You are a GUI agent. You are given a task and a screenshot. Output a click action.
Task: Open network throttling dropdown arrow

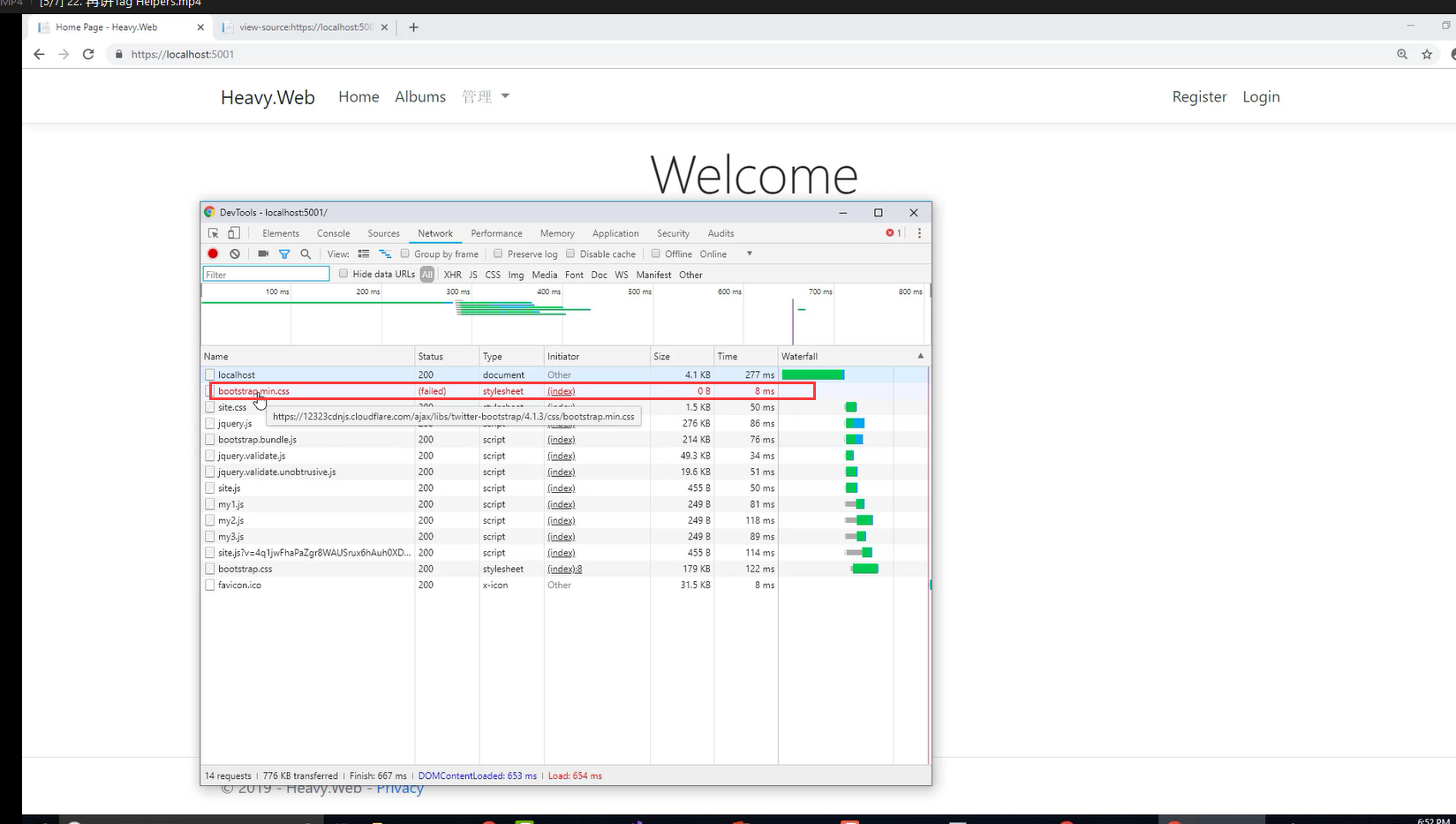(x=750, y=253)
